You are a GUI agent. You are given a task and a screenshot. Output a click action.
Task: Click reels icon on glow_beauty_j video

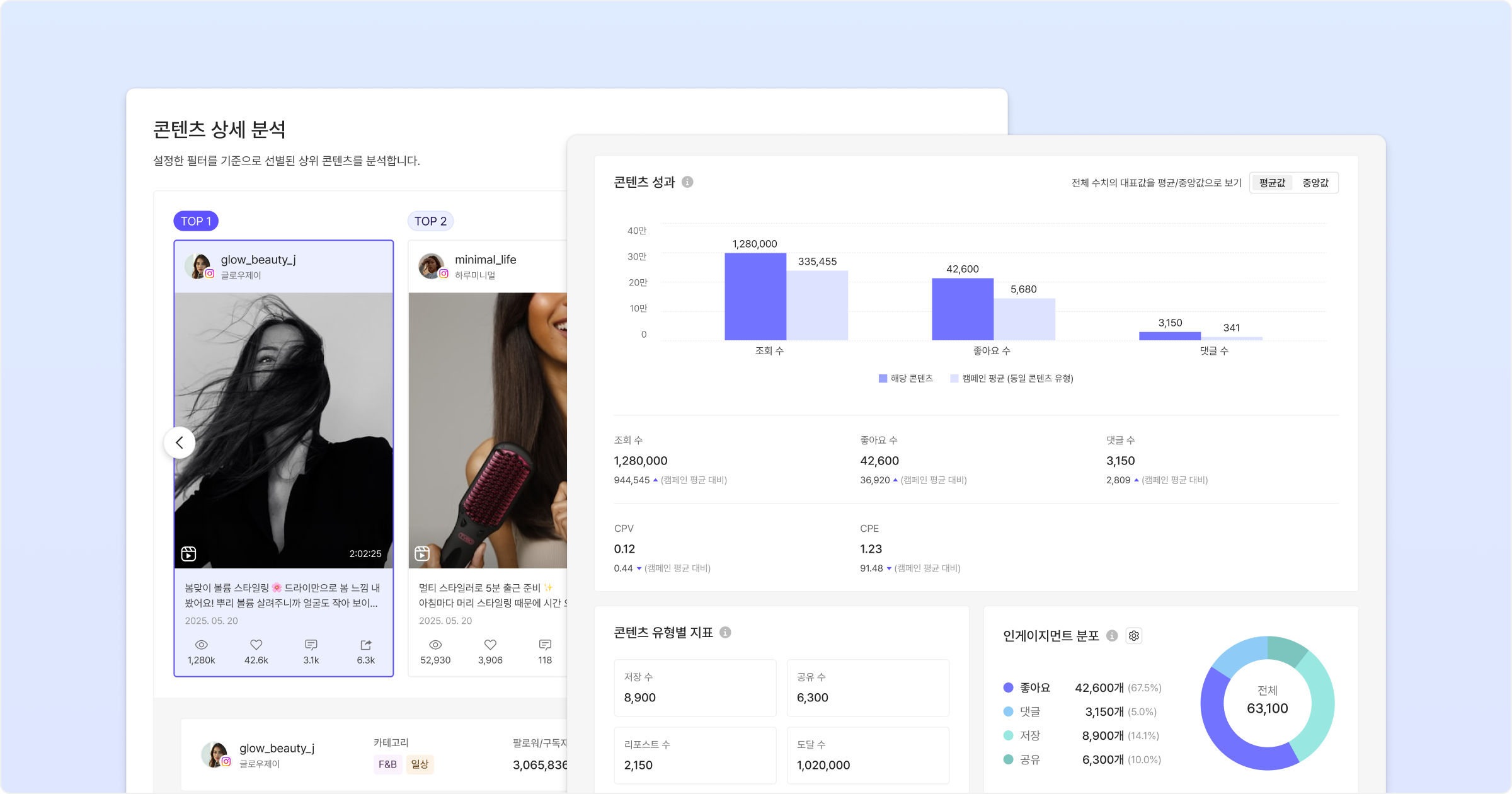pos(188,553)
